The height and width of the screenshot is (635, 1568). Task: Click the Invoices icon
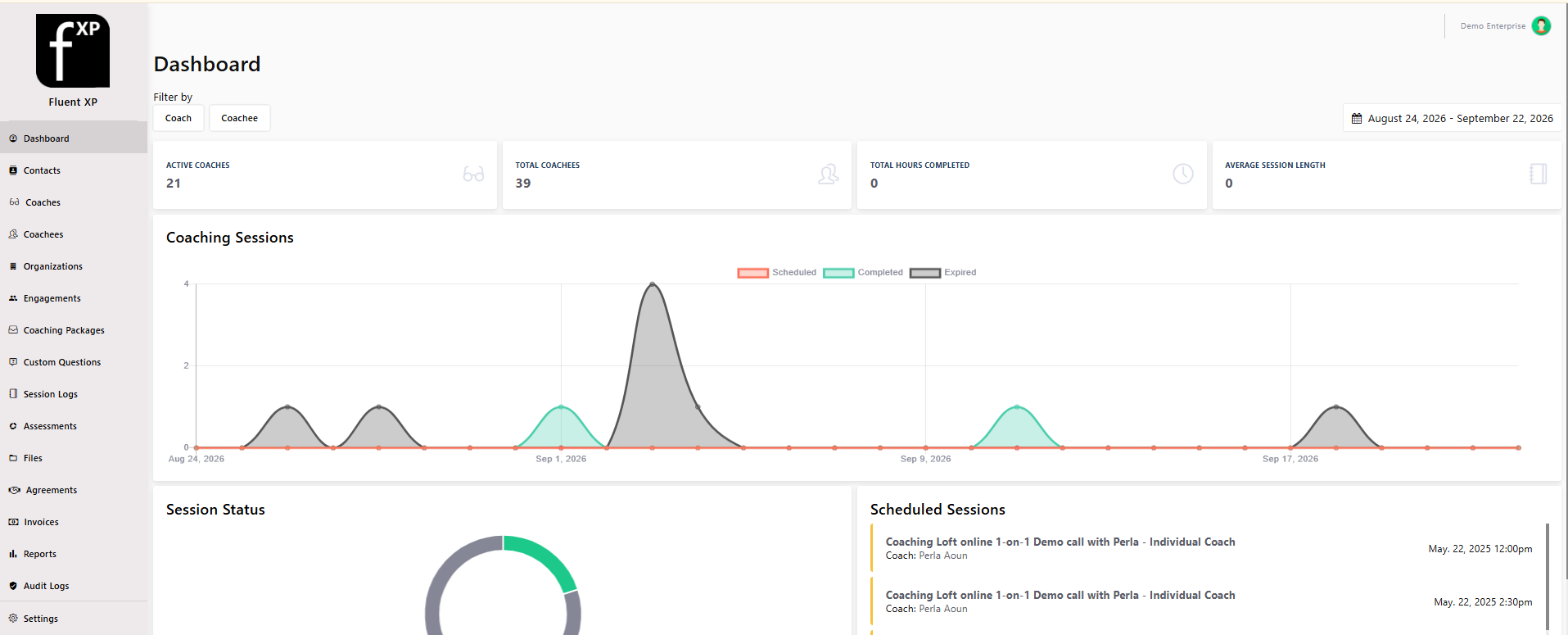[x=13, y=522]
